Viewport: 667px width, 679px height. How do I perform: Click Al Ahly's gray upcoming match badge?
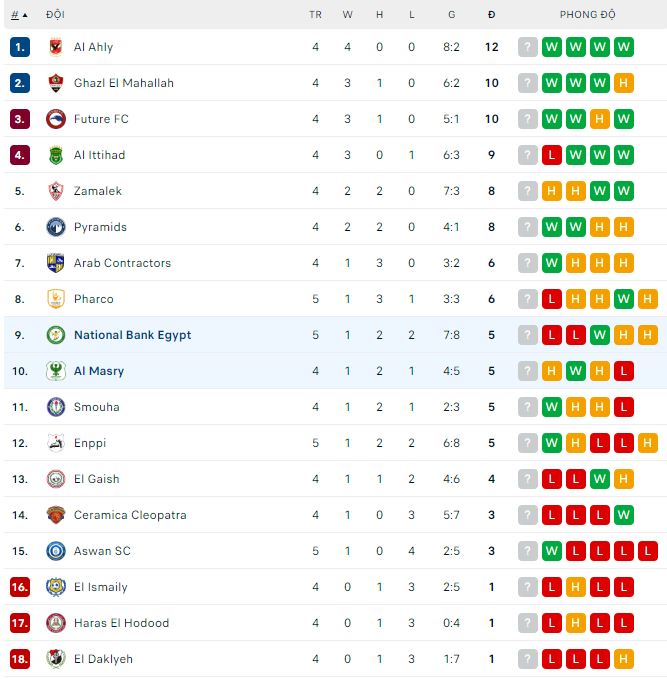click(528, 47)
